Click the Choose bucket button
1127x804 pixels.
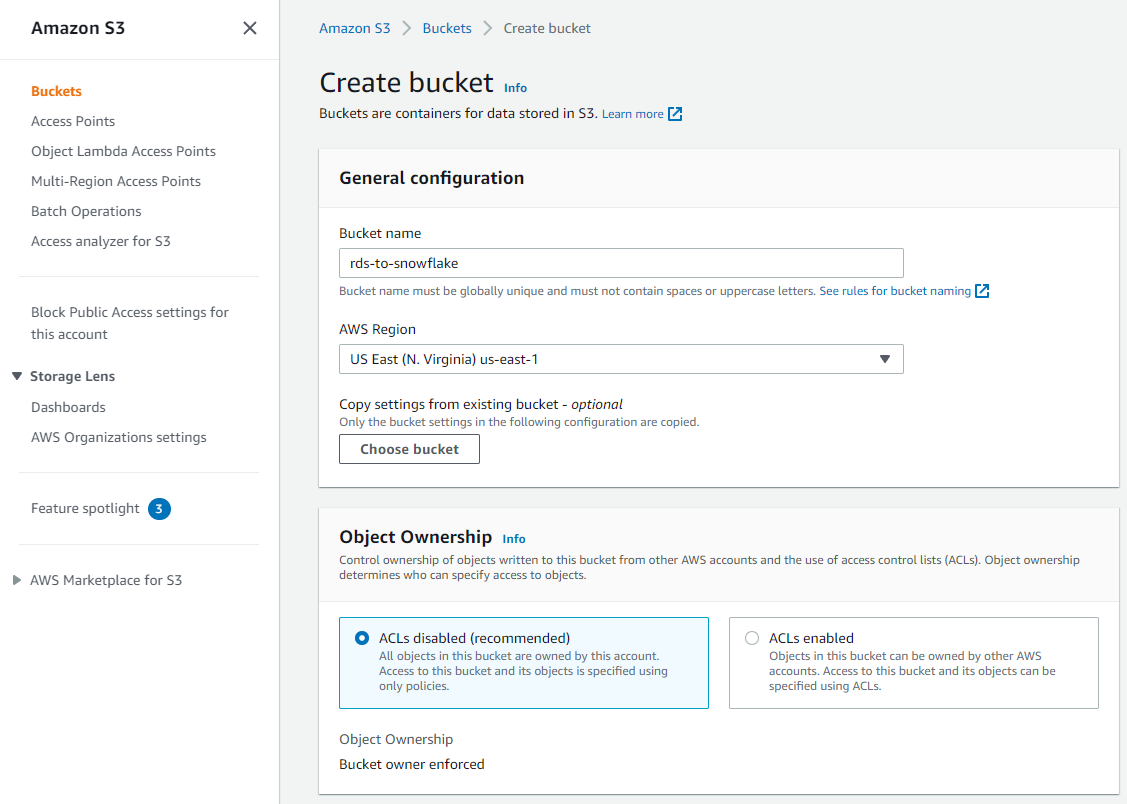[x=409, y=449]
